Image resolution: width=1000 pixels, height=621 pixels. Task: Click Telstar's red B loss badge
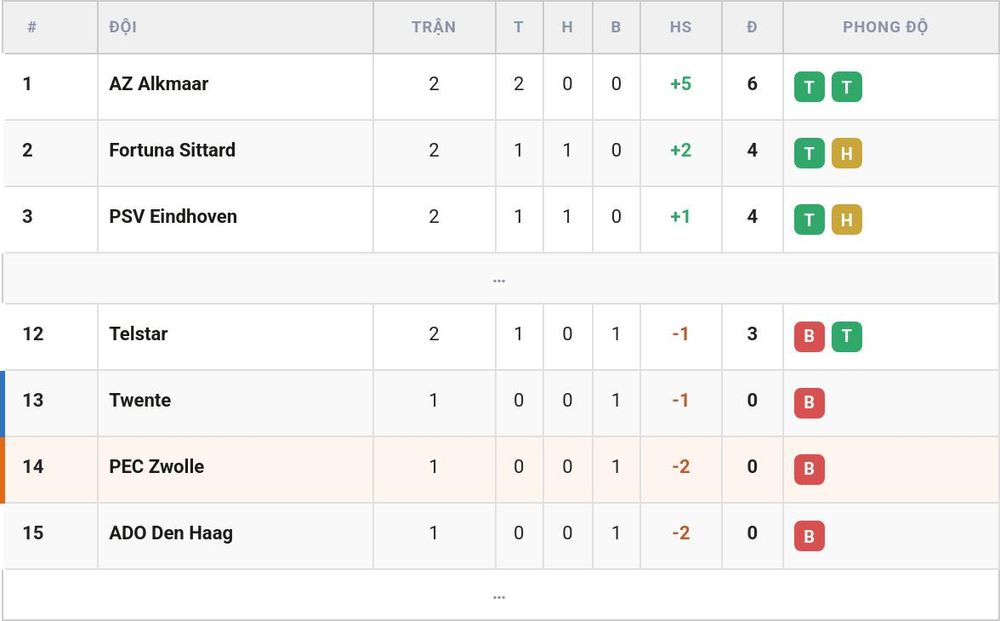(809, 337)
